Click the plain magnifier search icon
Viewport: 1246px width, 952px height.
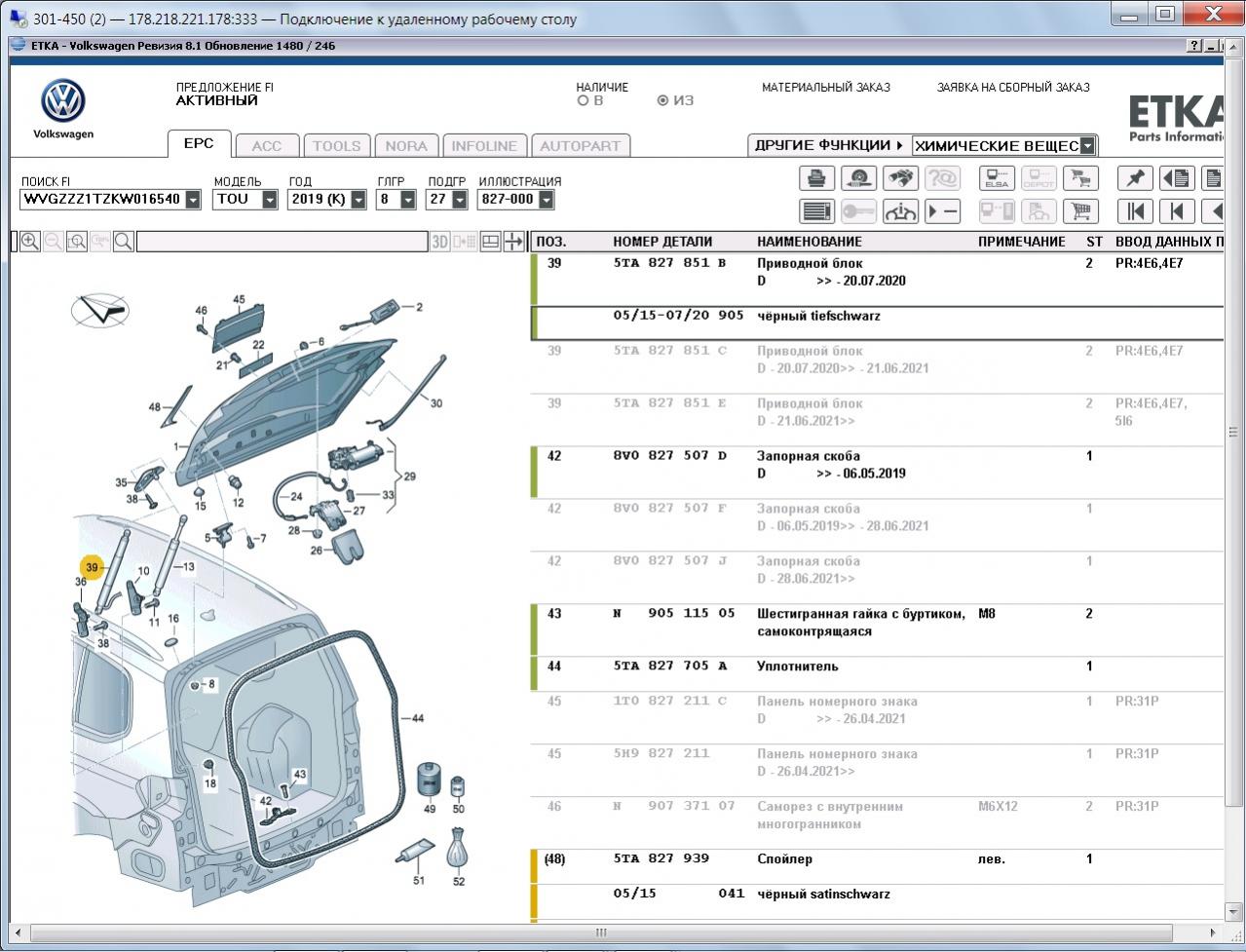pyautogui.click(x=124, y=242)
